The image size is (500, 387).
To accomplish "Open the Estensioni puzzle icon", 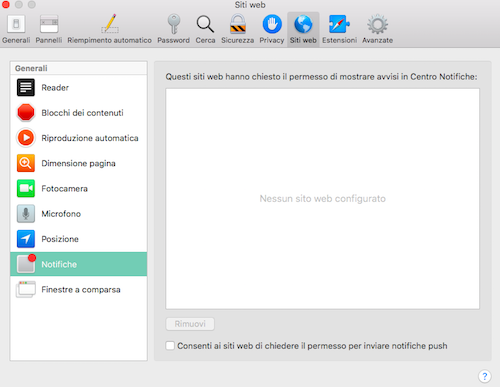I will pos(339,24).
